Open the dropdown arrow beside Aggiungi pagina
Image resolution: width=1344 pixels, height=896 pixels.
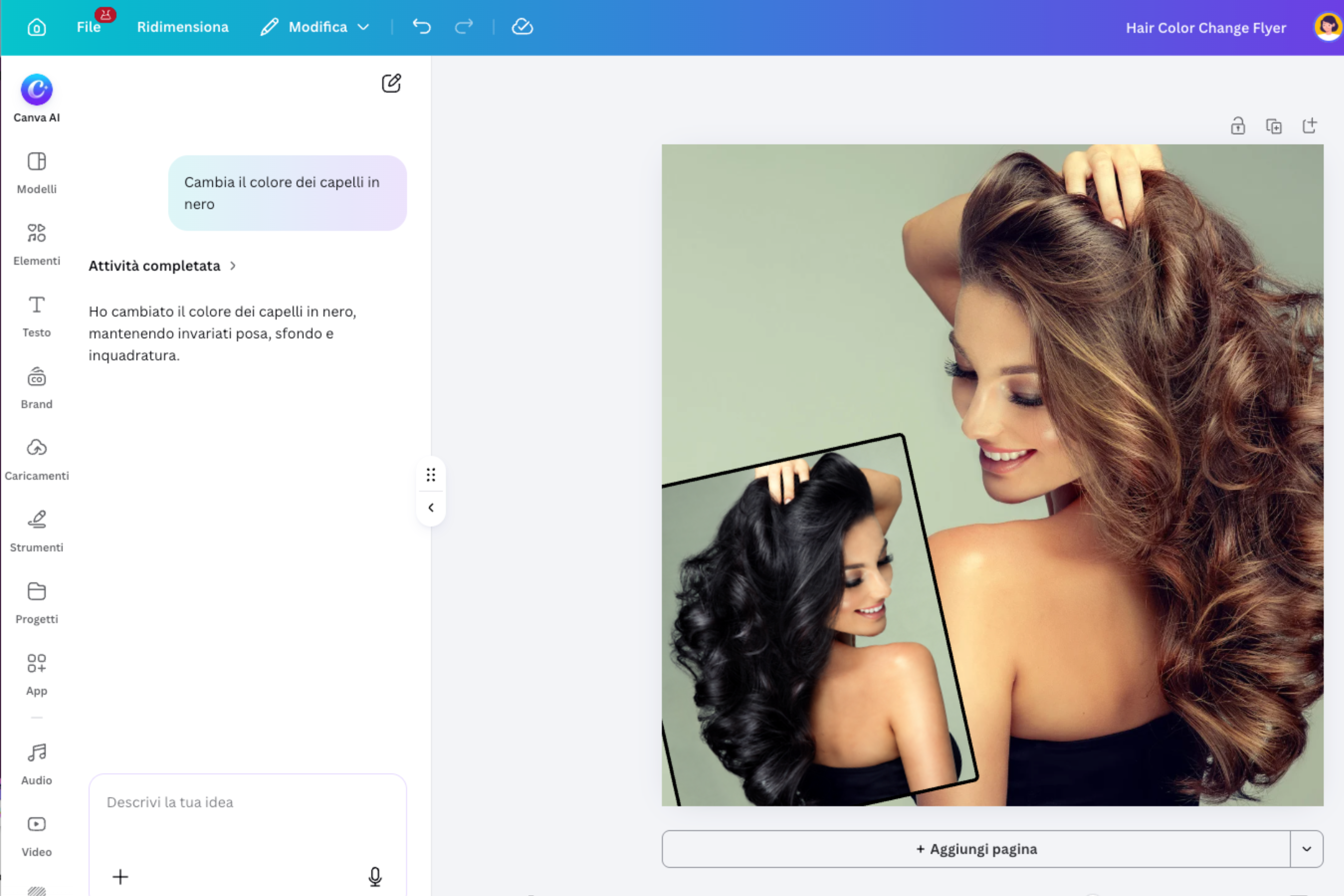pyautogui.click(x=1307, y=849)
